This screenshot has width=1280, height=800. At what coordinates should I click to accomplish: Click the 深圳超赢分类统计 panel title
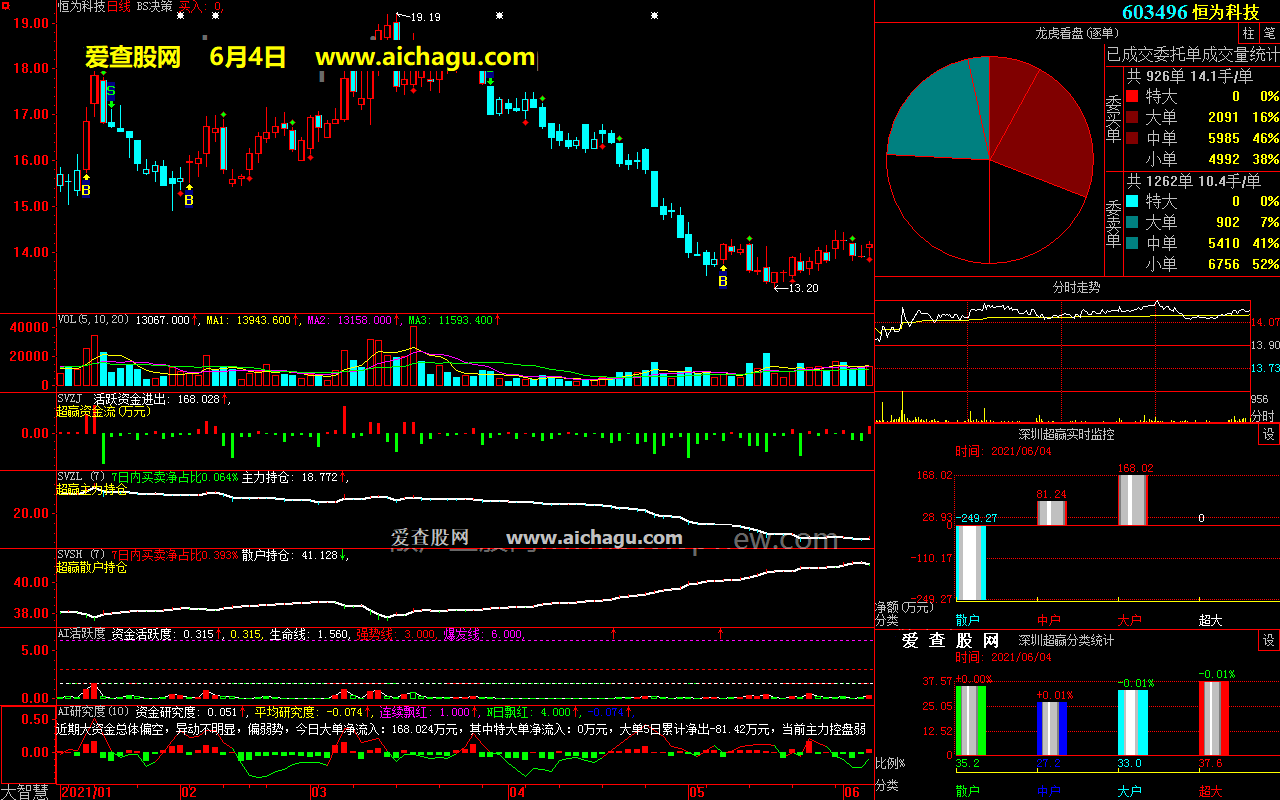tap(1066, 640)
